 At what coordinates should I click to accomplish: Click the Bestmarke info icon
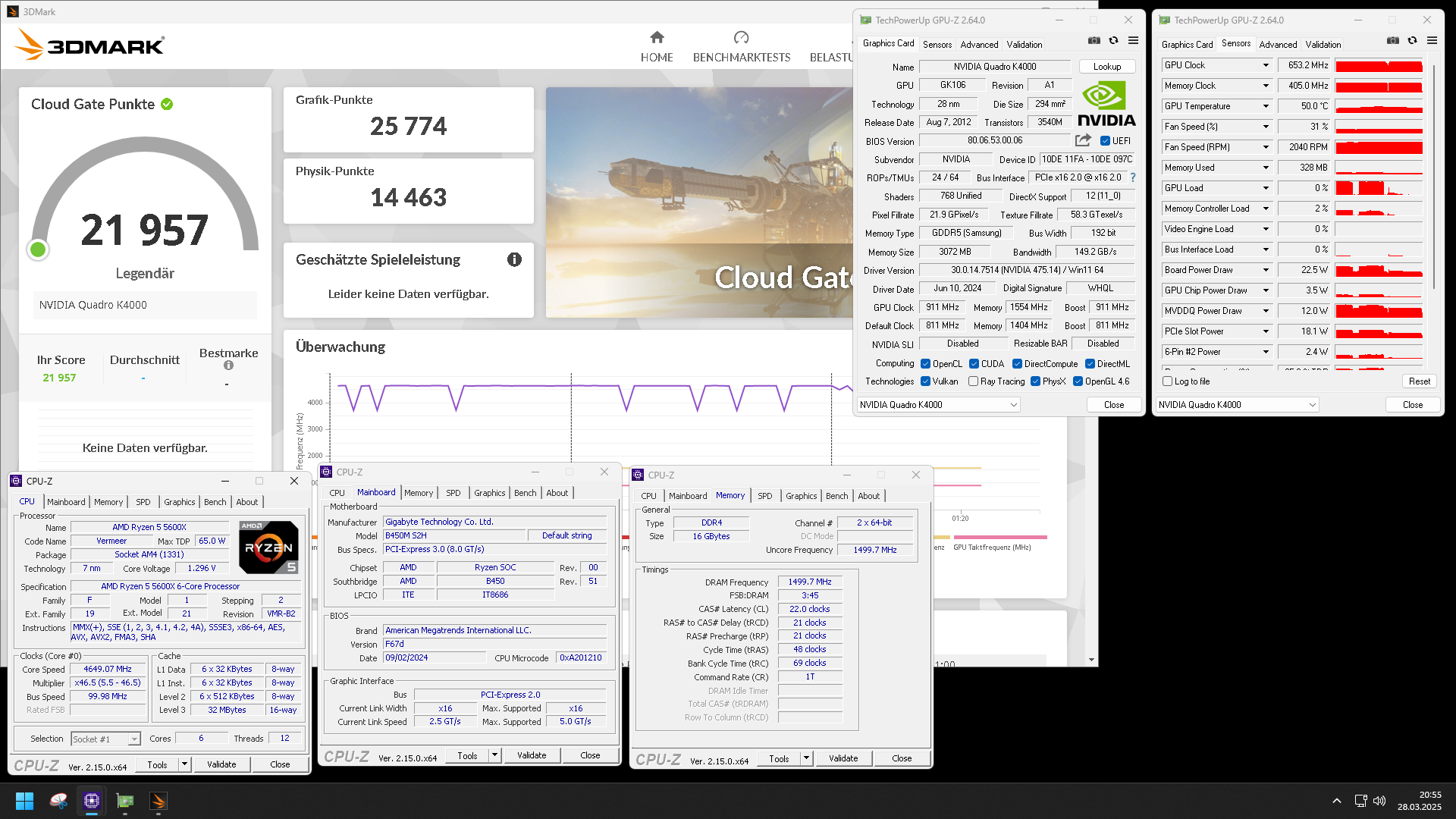click(x=228, y=366)
